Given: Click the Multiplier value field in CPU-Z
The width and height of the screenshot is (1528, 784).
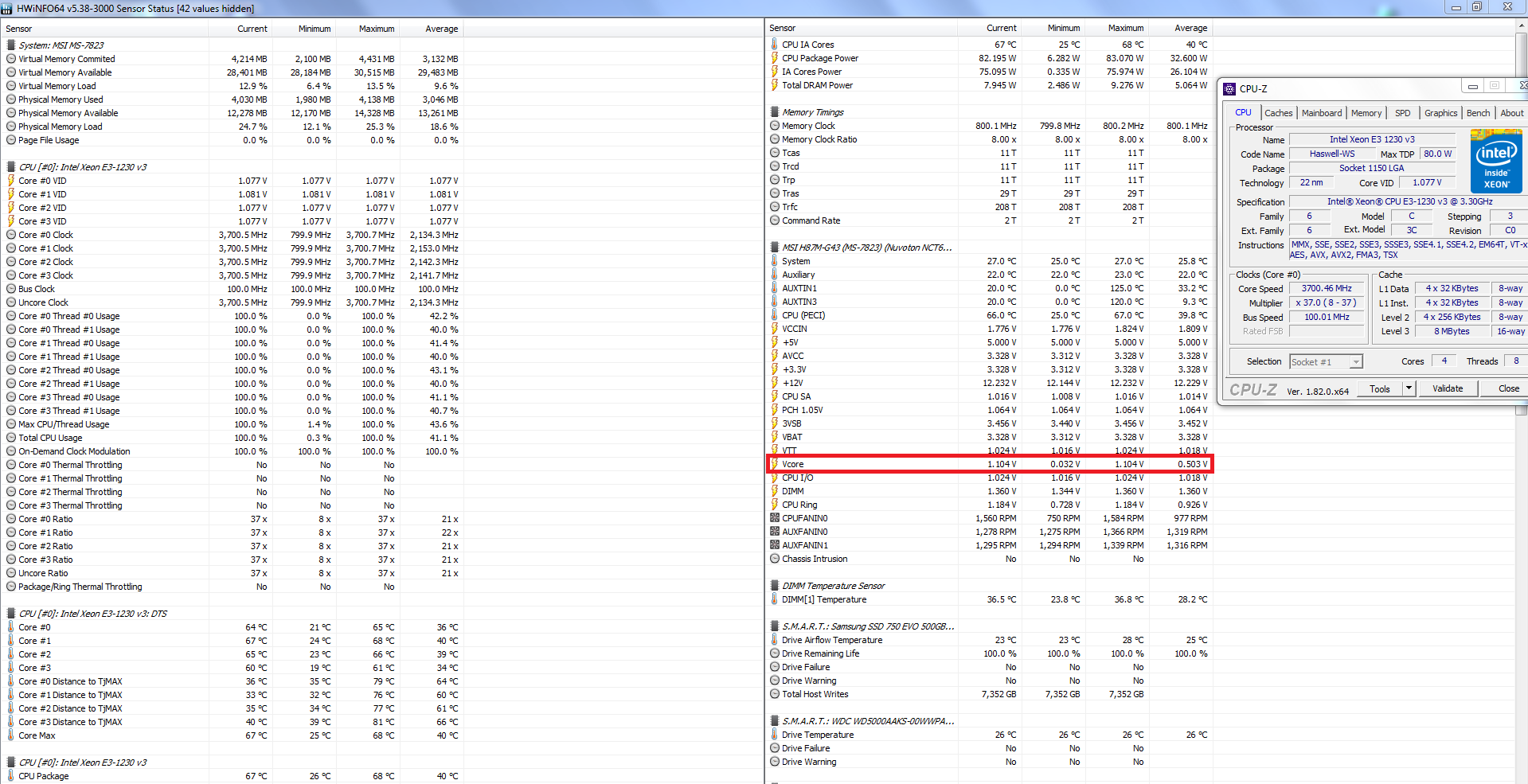Looking at the screenshot, I should click(x=1327, y=303).
